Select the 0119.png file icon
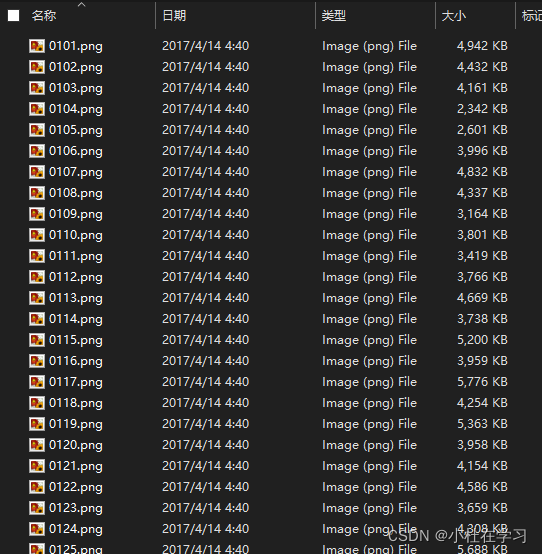 tap(37, 424)
